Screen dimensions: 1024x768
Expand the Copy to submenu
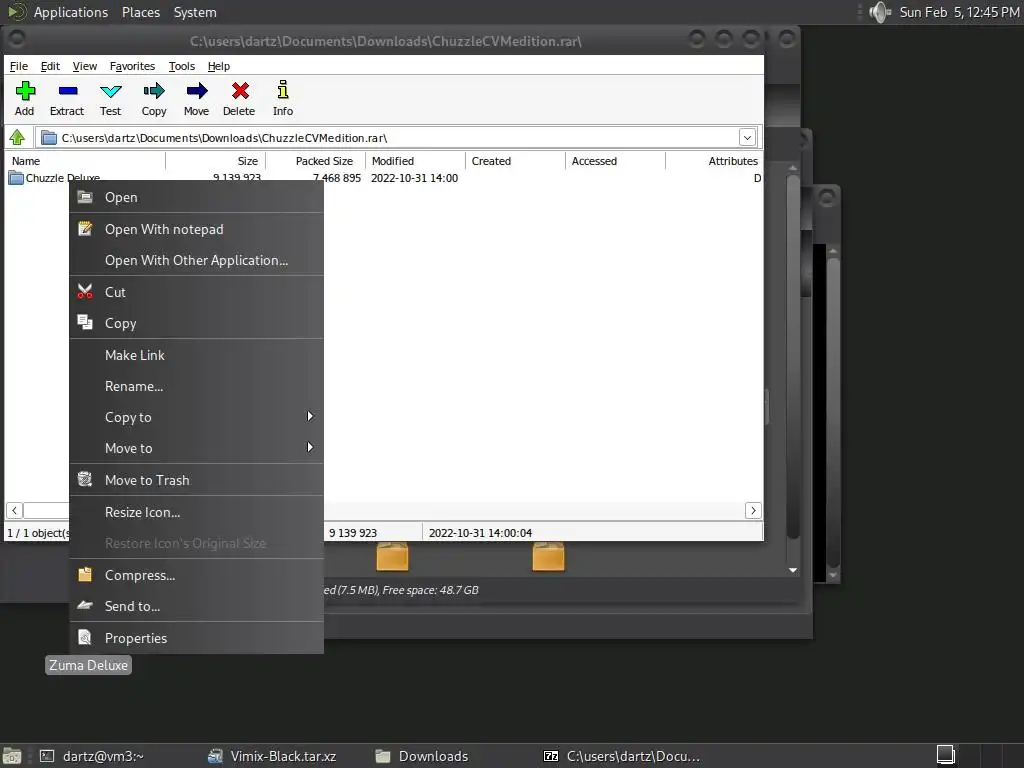(x=197, y=417)
